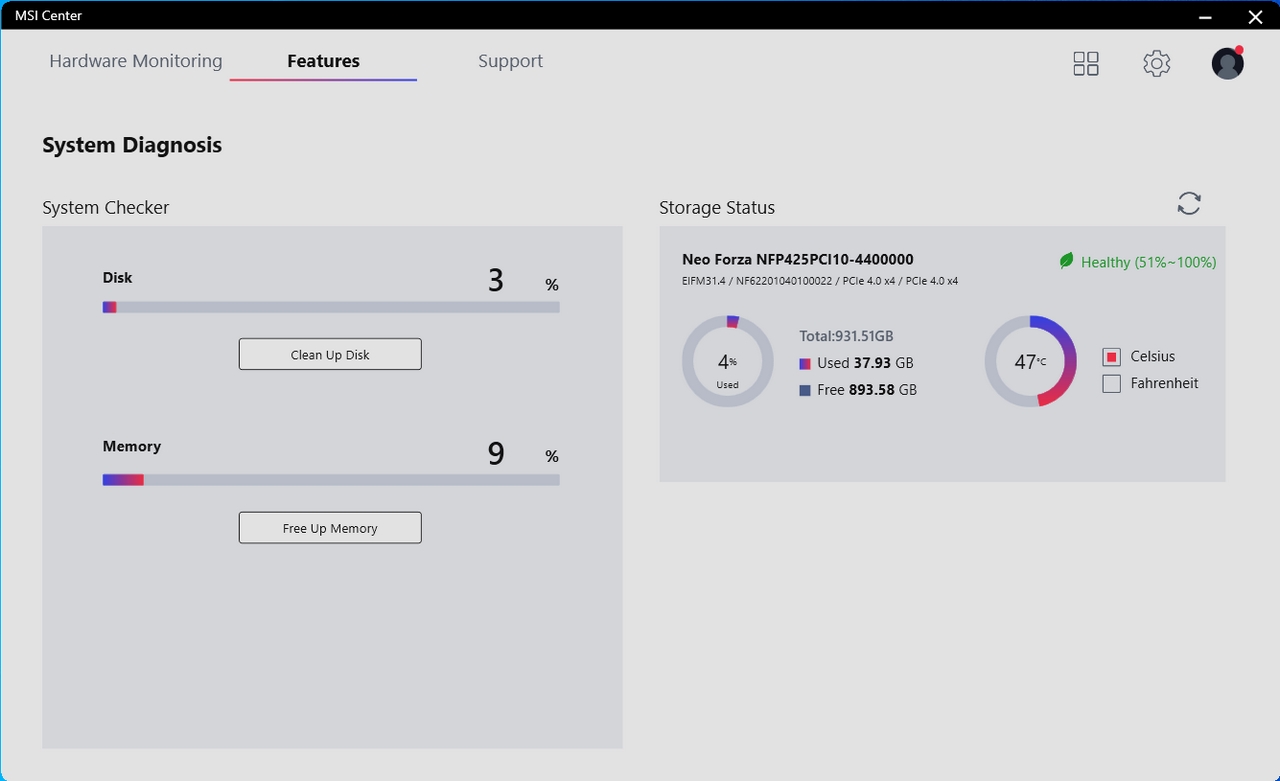Click the Clean Up Disk button

point(330,354)
